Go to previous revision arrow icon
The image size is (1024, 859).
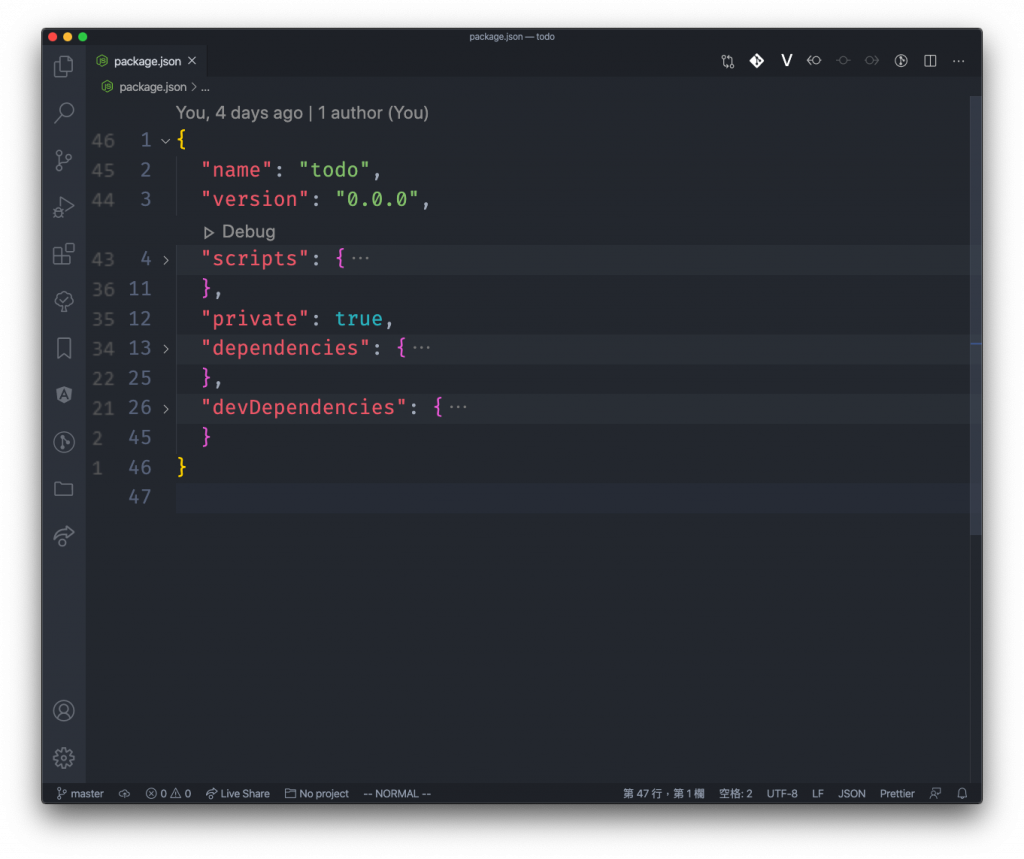[814, 61]
